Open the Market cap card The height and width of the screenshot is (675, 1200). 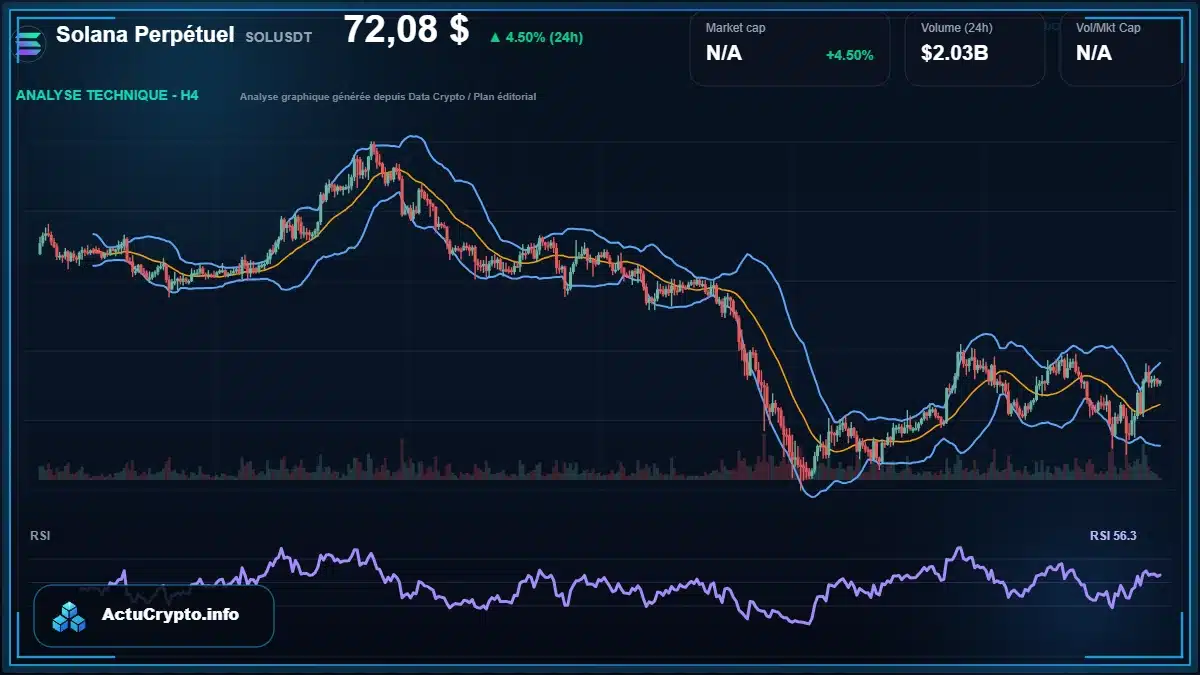[x=790, y=49]
